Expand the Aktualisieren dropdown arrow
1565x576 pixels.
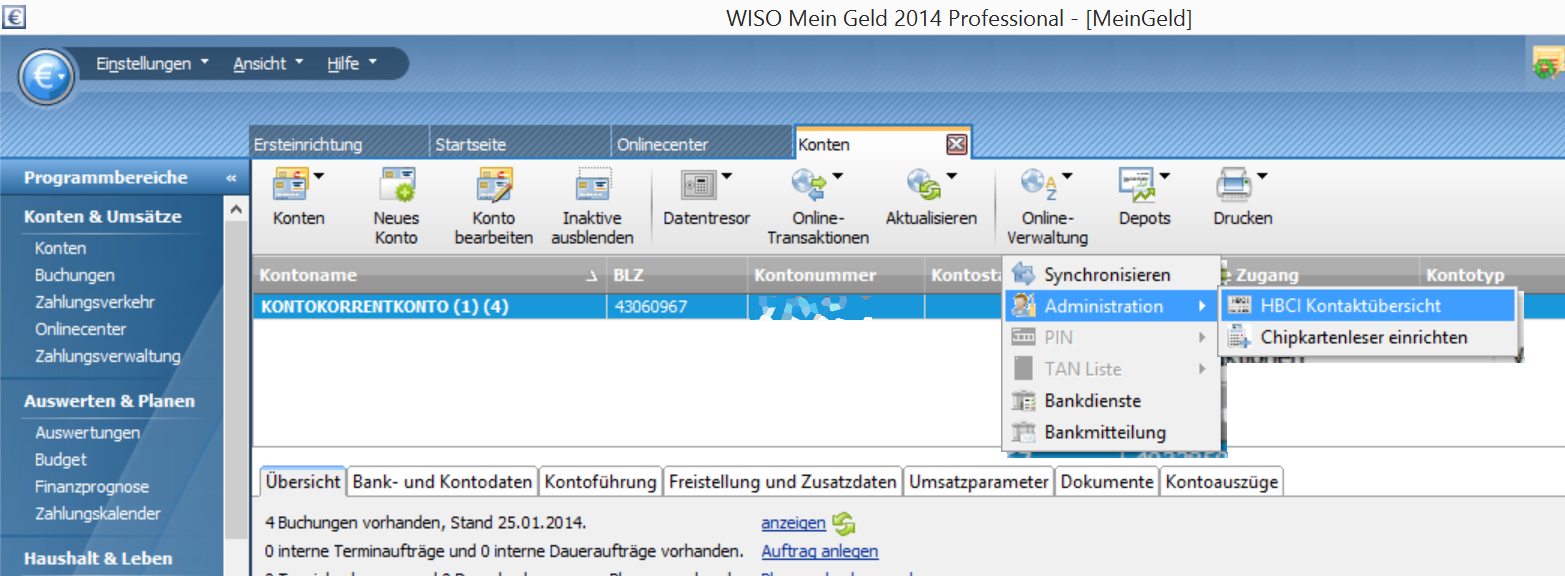[x=952, y=177]
